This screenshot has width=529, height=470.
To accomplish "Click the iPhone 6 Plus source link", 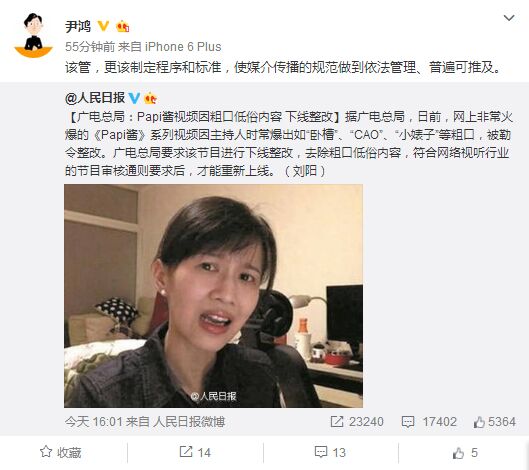I will point(183,47).
